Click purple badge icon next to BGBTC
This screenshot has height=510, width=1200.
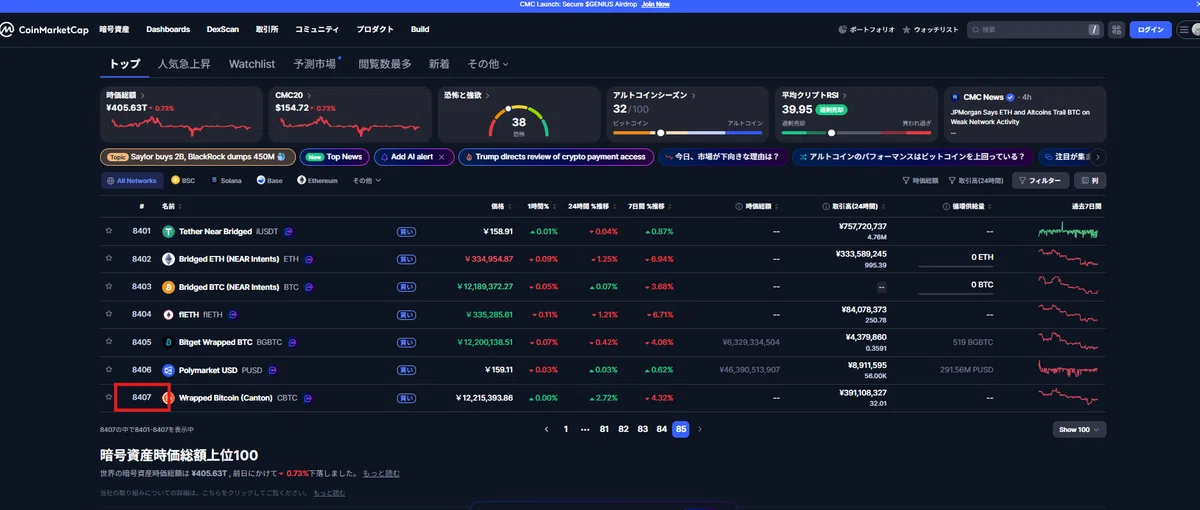[294, 342]
